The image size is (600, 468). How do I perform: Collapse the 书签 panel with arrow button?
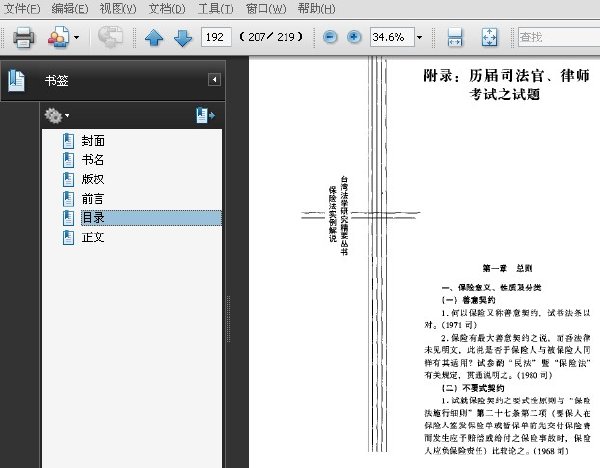click(x=214, y=80)
